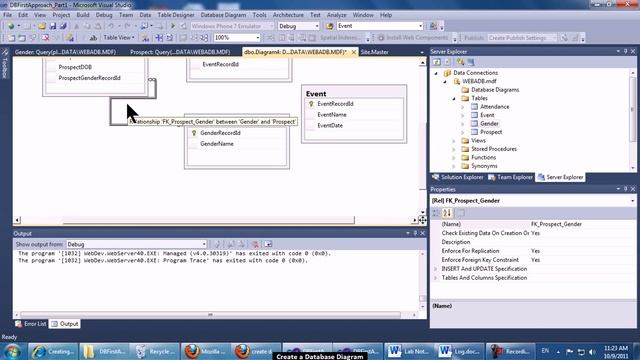
Task: Click the Save icon in toolbar
Action: 53,26
